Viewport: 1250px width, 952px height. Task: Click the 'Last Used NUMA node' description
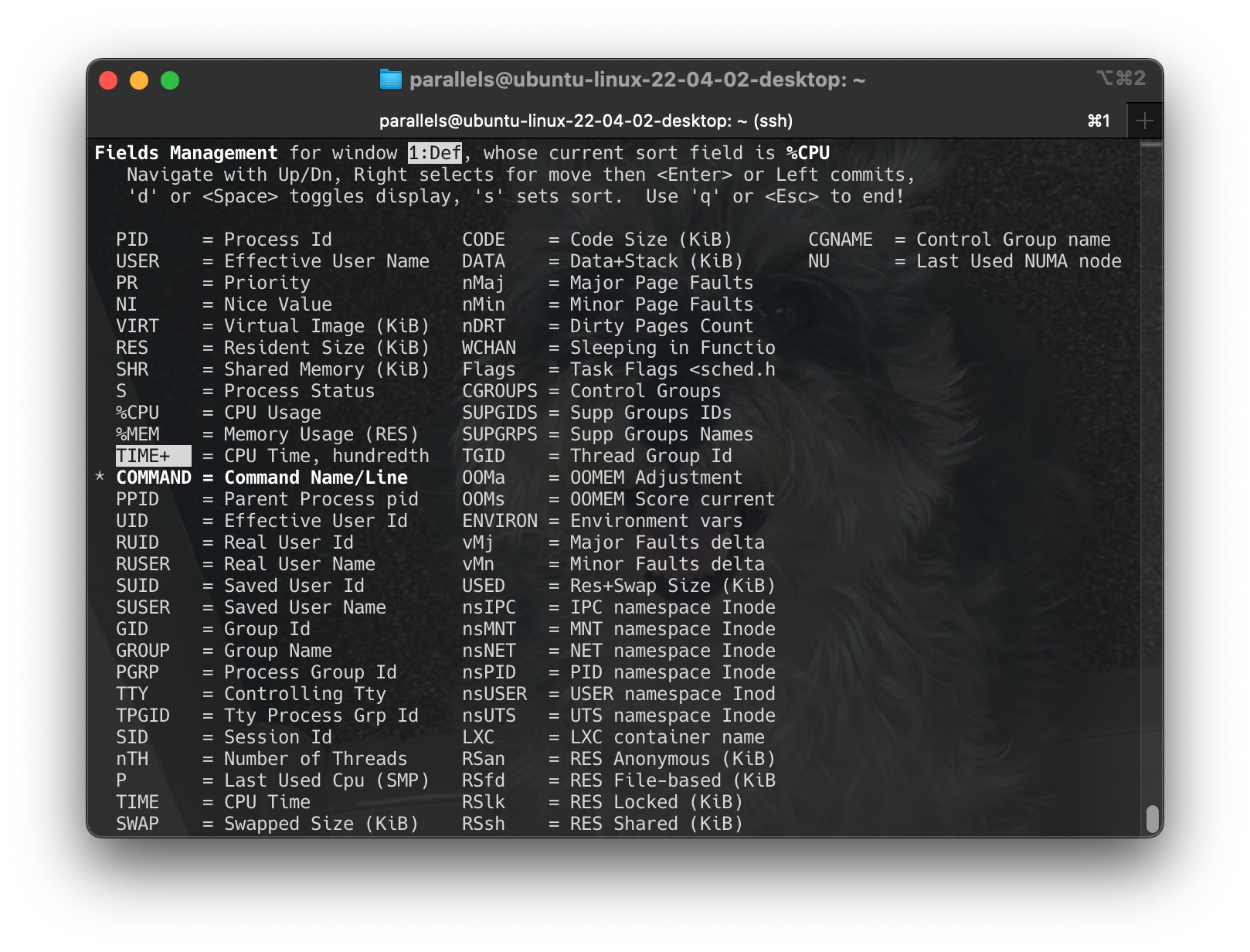[1019, 261]
